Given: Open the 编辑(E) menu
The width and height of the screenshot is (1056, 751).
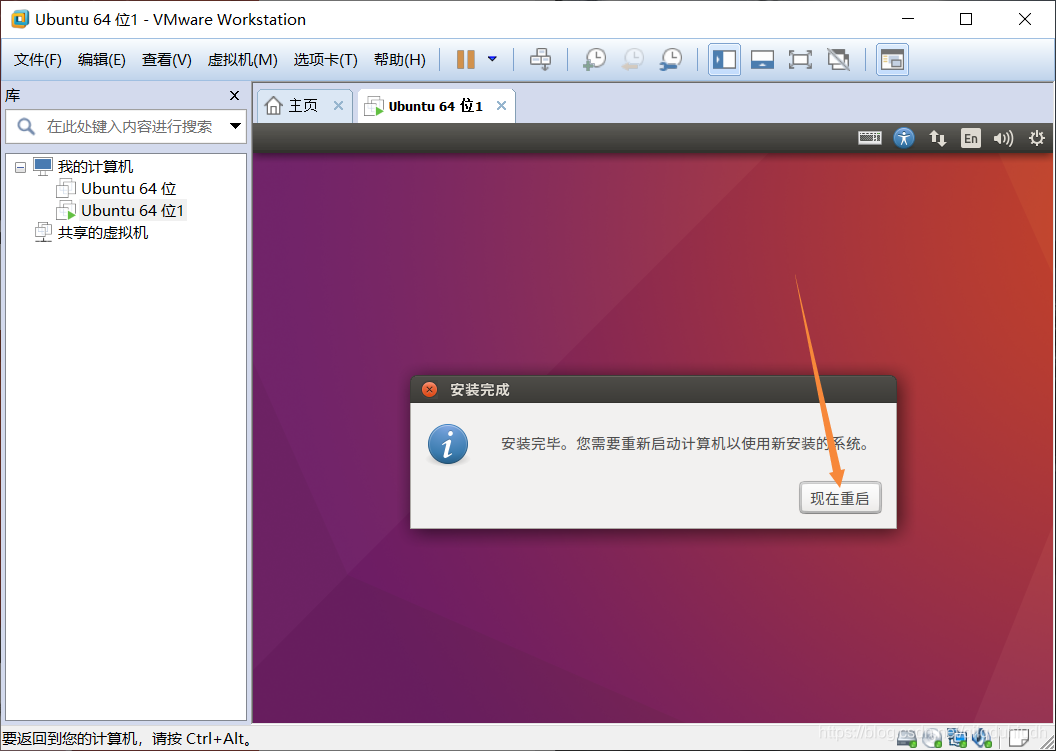Looking at the screenshot, I should coord(102,60).
